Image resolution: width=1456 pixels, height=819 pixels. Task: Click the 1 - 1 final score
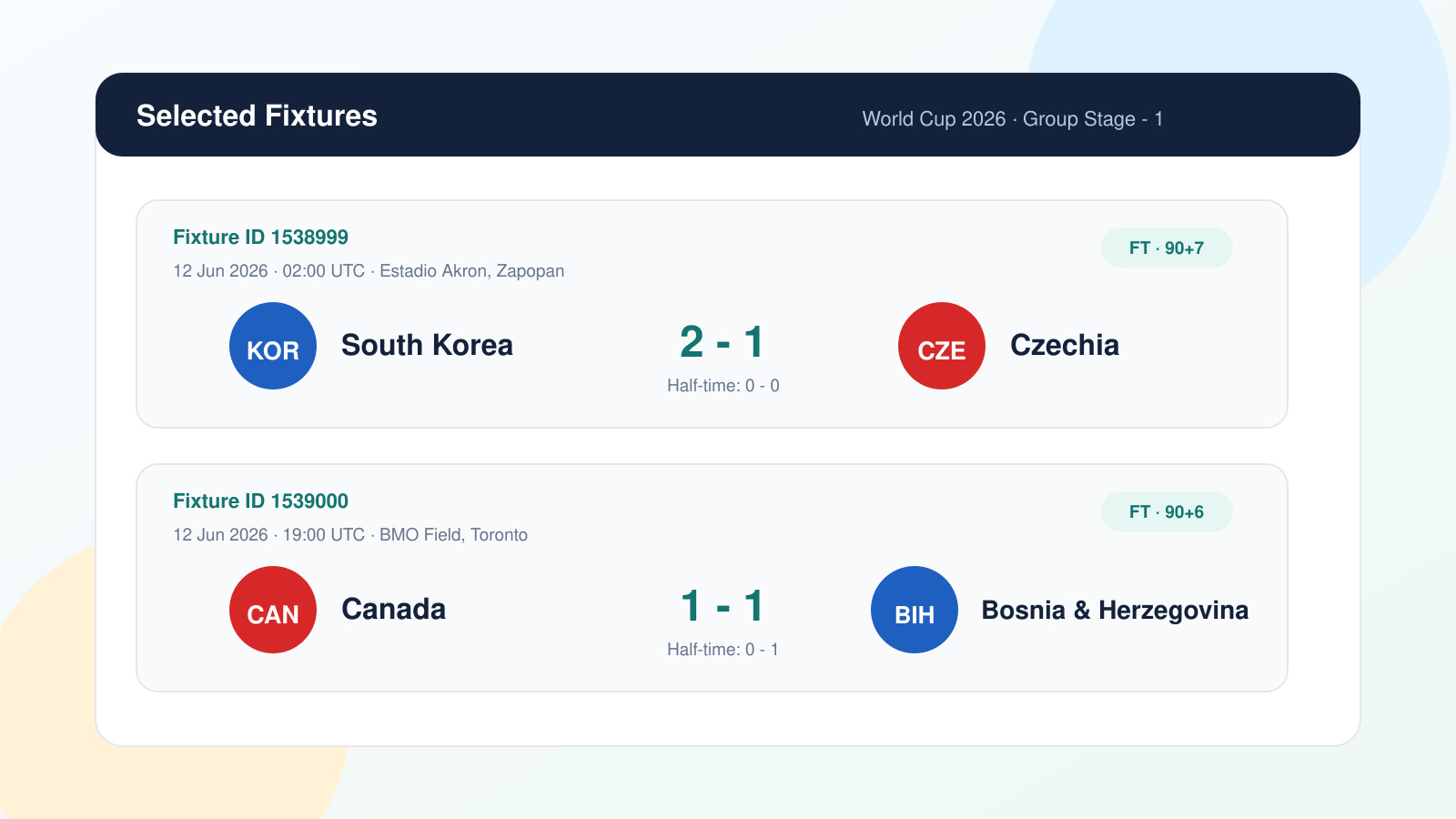[723, 607]
